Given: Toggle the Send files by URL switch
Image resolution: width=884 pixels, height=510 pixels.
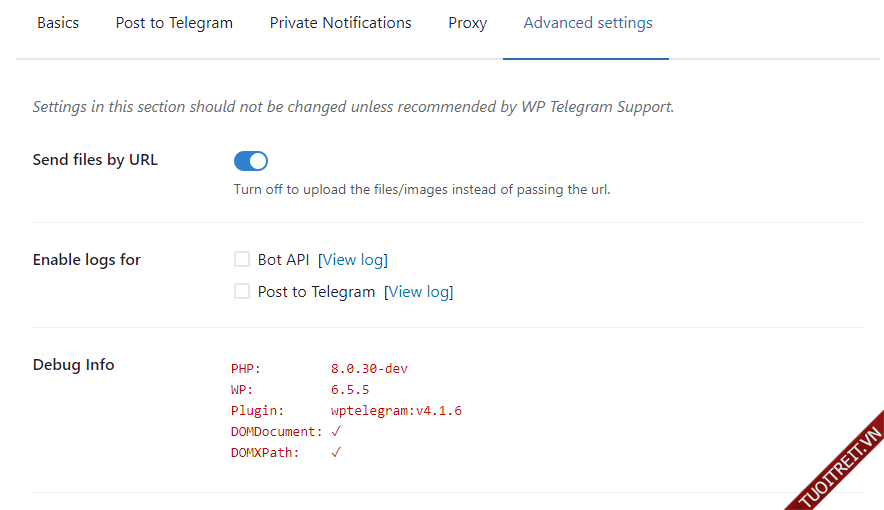Looking at the screenshot, I should point(251,161).
